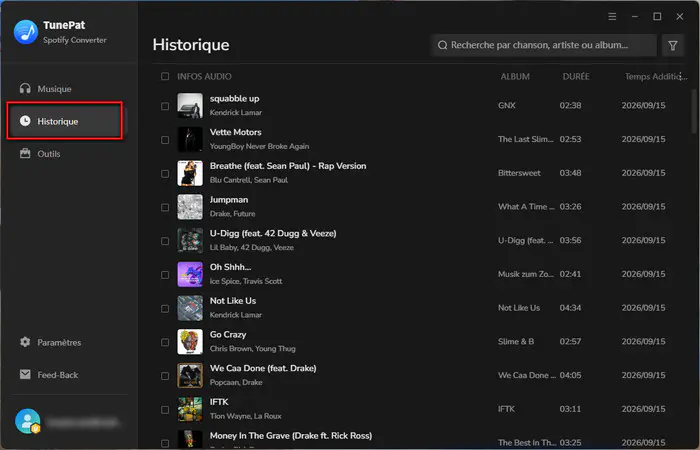700x450 pixels.
Task: Check the box for Vette Motors
Action: click(x=165, y=140)
